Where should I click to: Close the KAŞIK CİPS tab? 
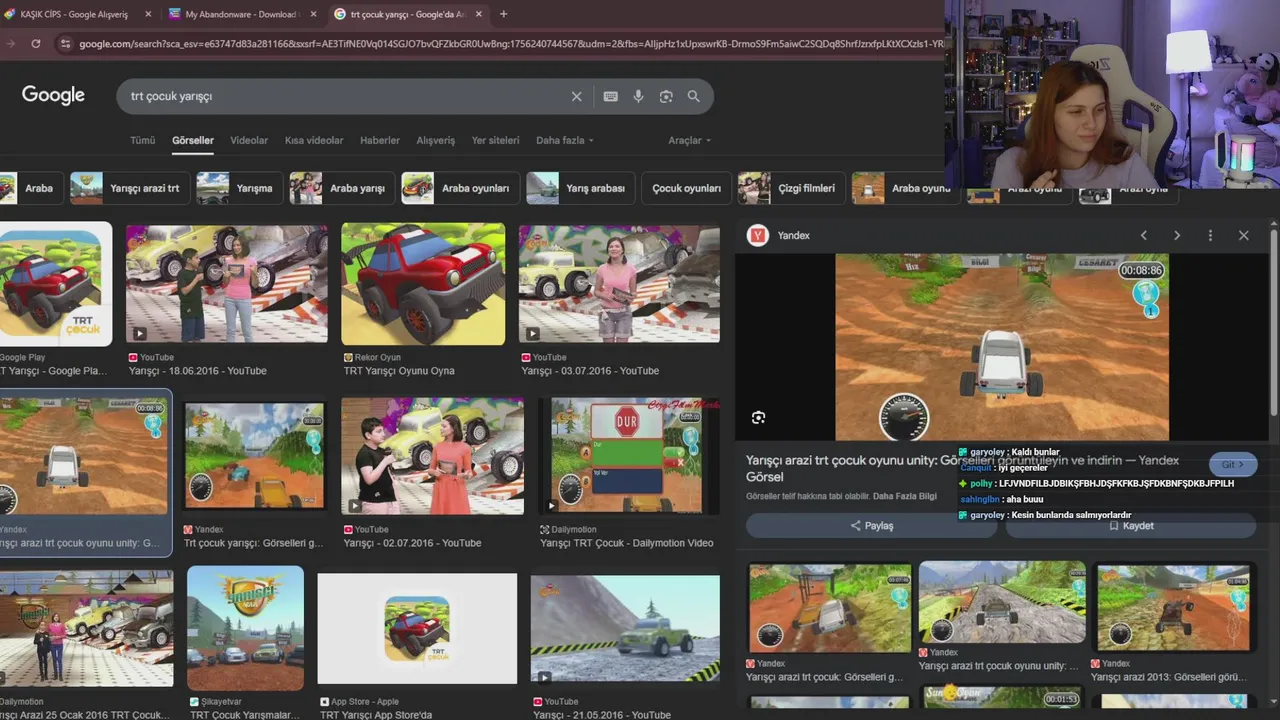148,14
